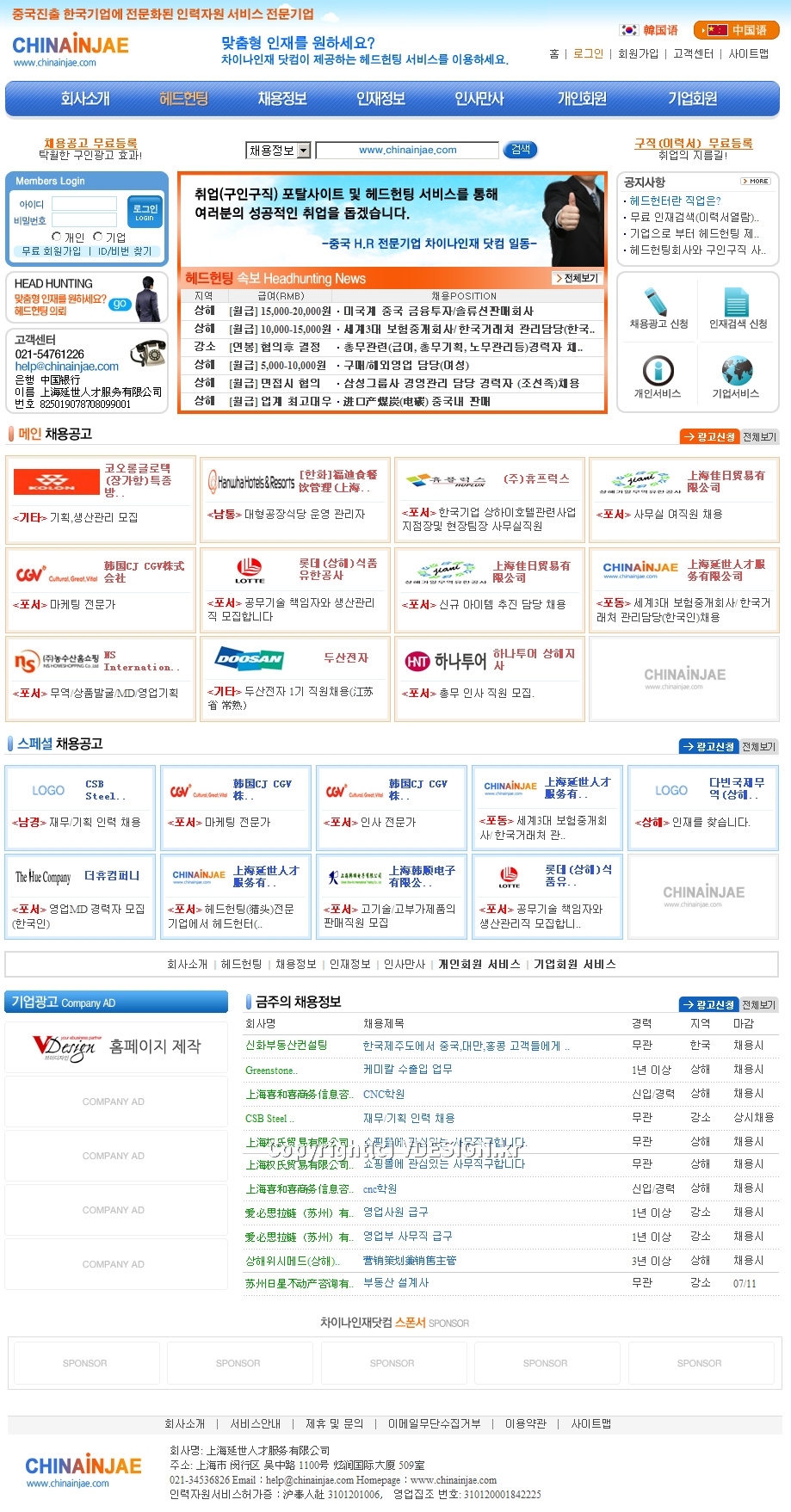Click the go button in HEAD HUNTING banner

120,304
